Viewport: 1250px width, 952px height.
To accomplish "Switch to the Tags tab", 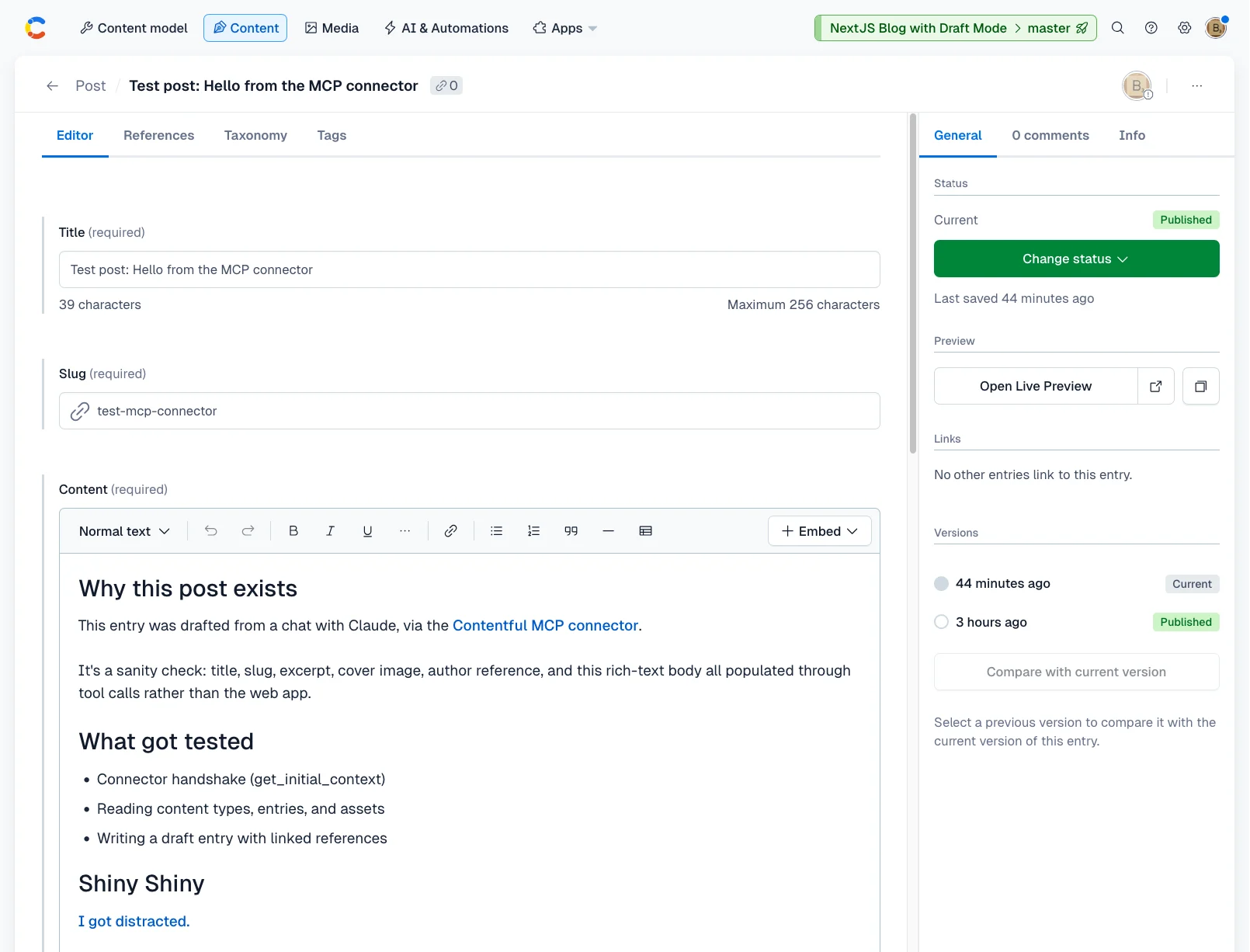I will 332,135.
